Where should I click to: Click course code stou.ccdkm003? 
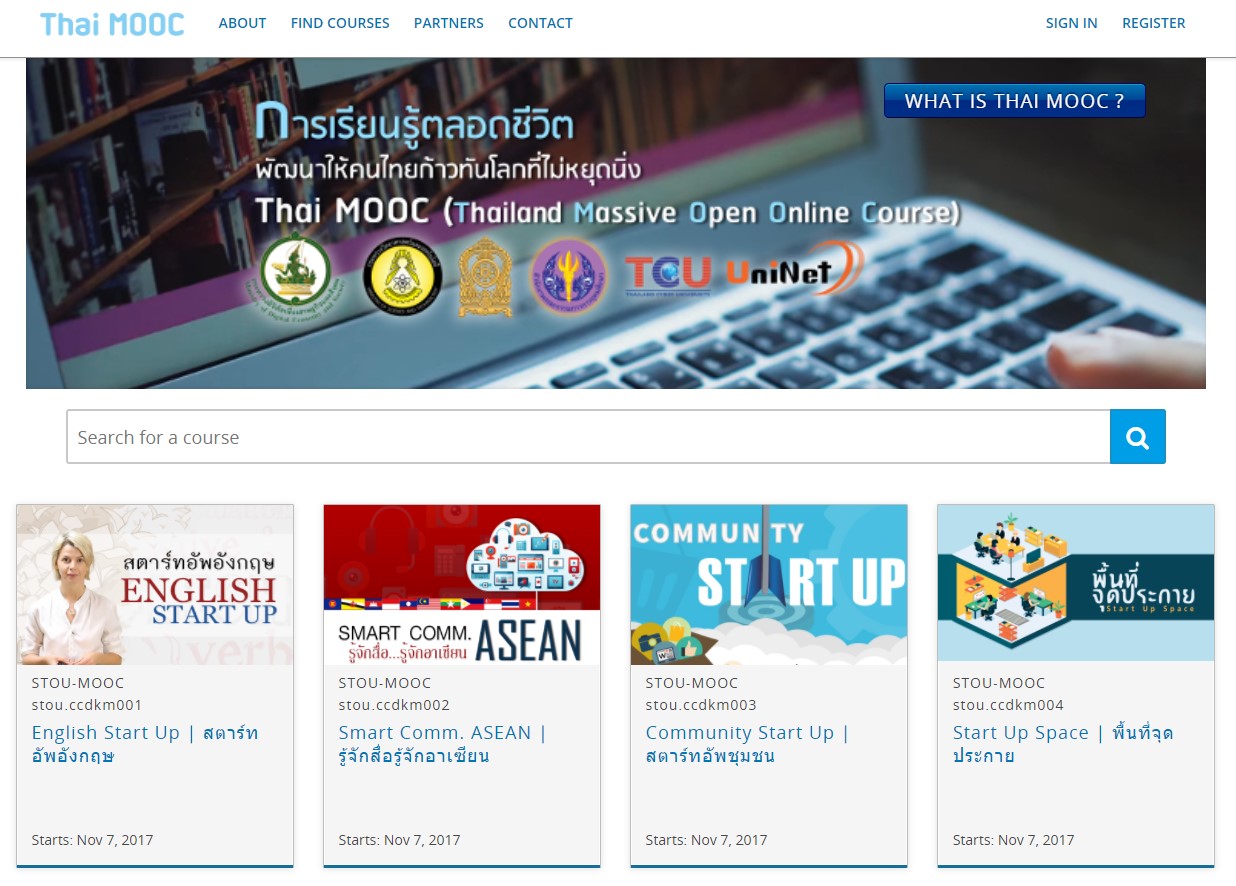(x=701, y=705)
